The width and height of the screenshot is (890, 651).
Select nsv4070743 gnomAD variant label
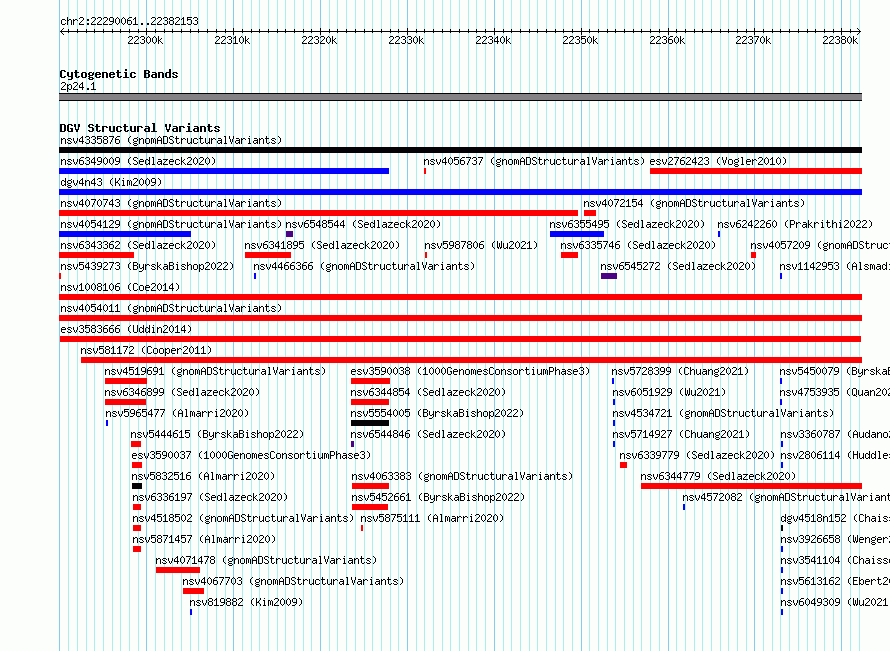tap(171, 203)
